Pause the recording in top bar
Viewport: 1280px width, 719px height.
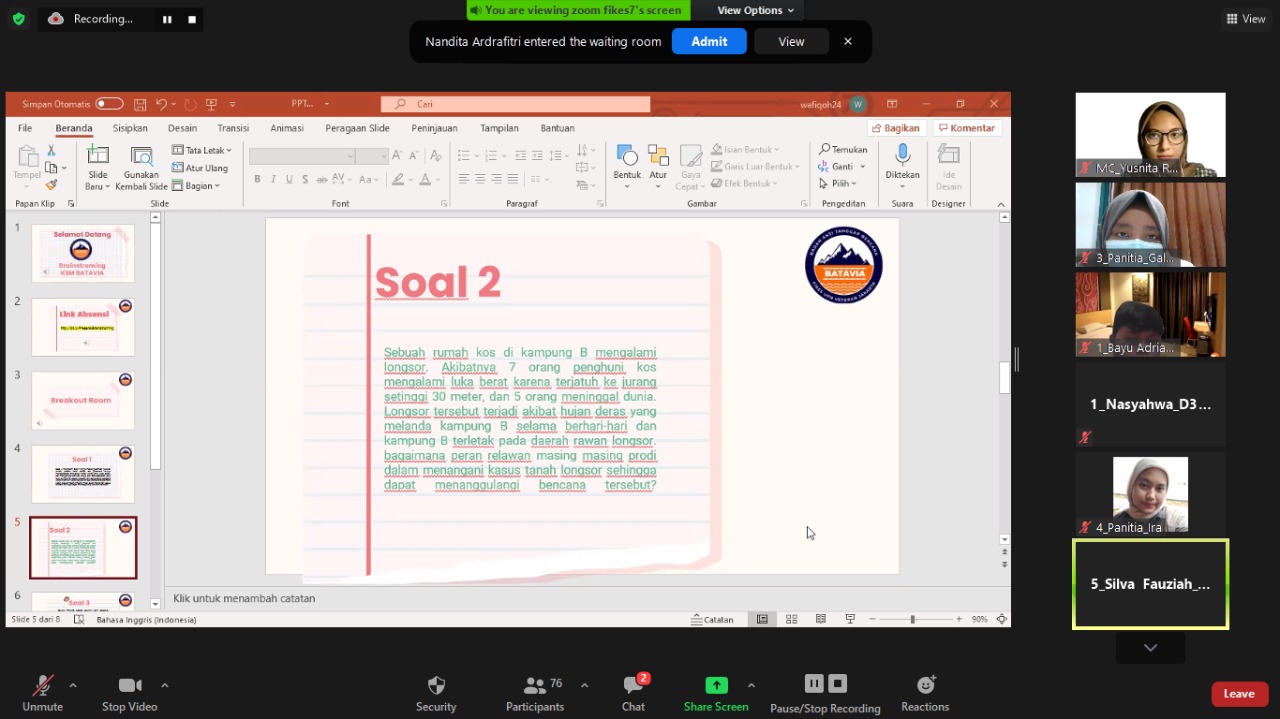coord(167,19)
